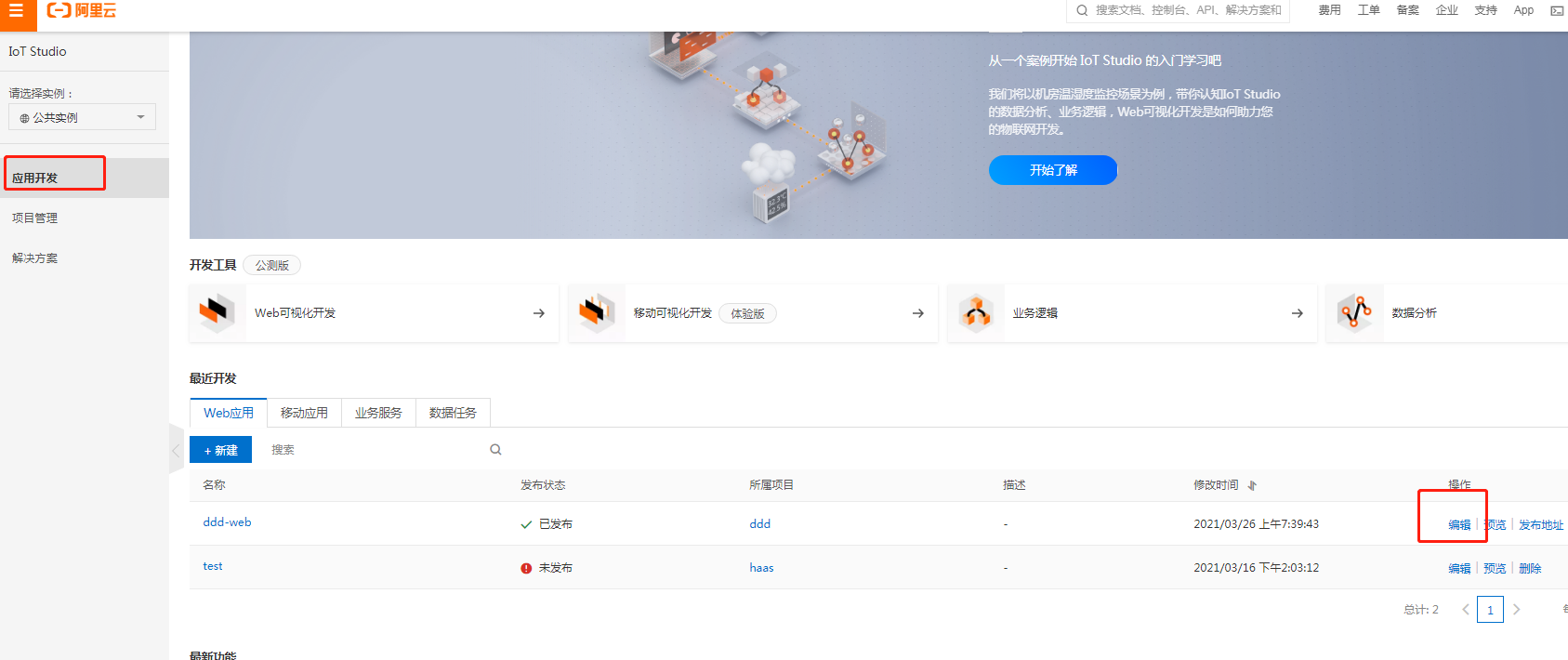Image resolution: width=1568 pixels, height=660 pixels.
Task: Click the 业务逻辑 tool icon
Action: (976, 312)
